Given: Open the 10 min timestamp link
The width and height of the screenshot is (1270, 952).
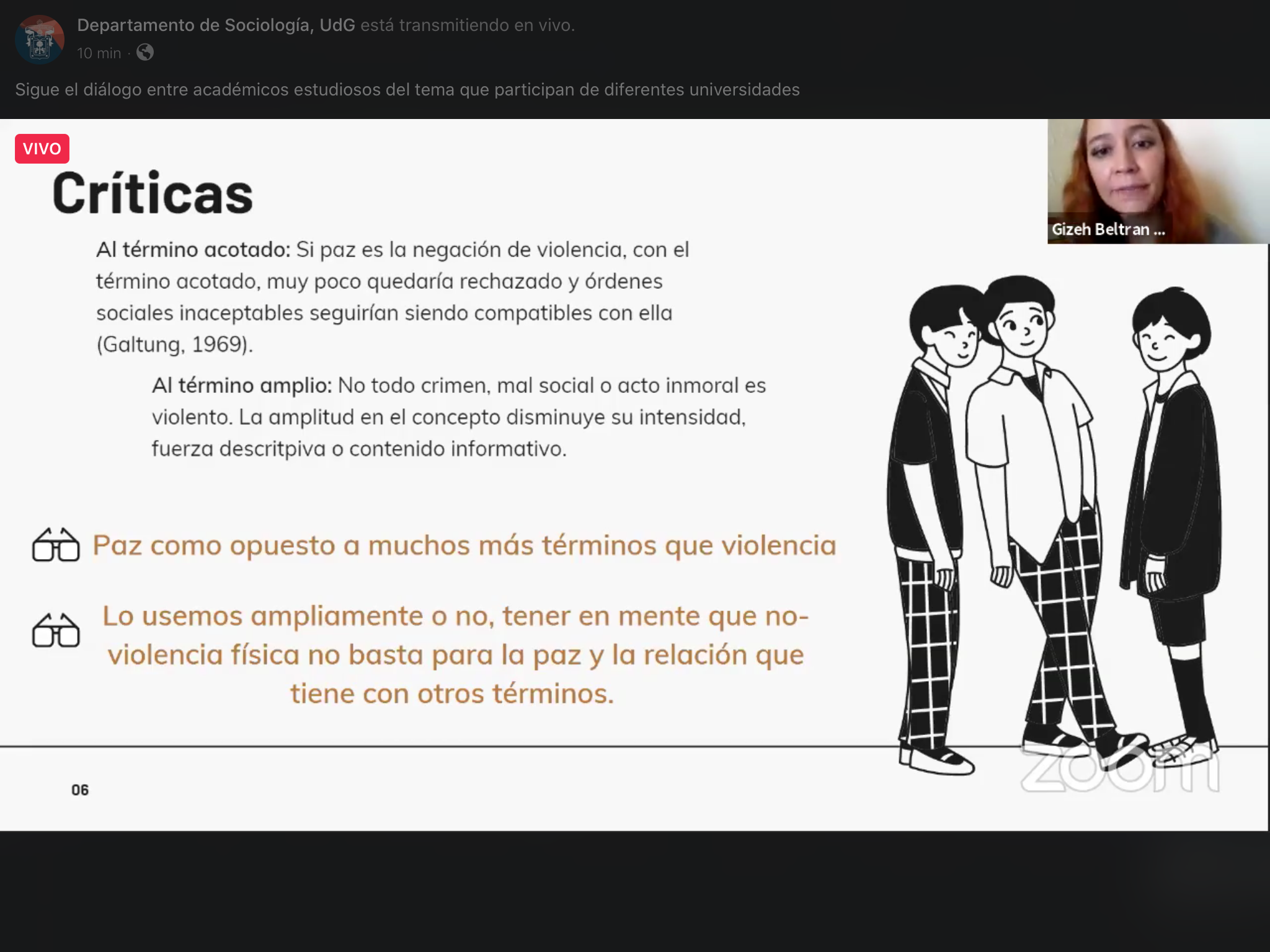Looking at the screenshot, I should 99,53.
